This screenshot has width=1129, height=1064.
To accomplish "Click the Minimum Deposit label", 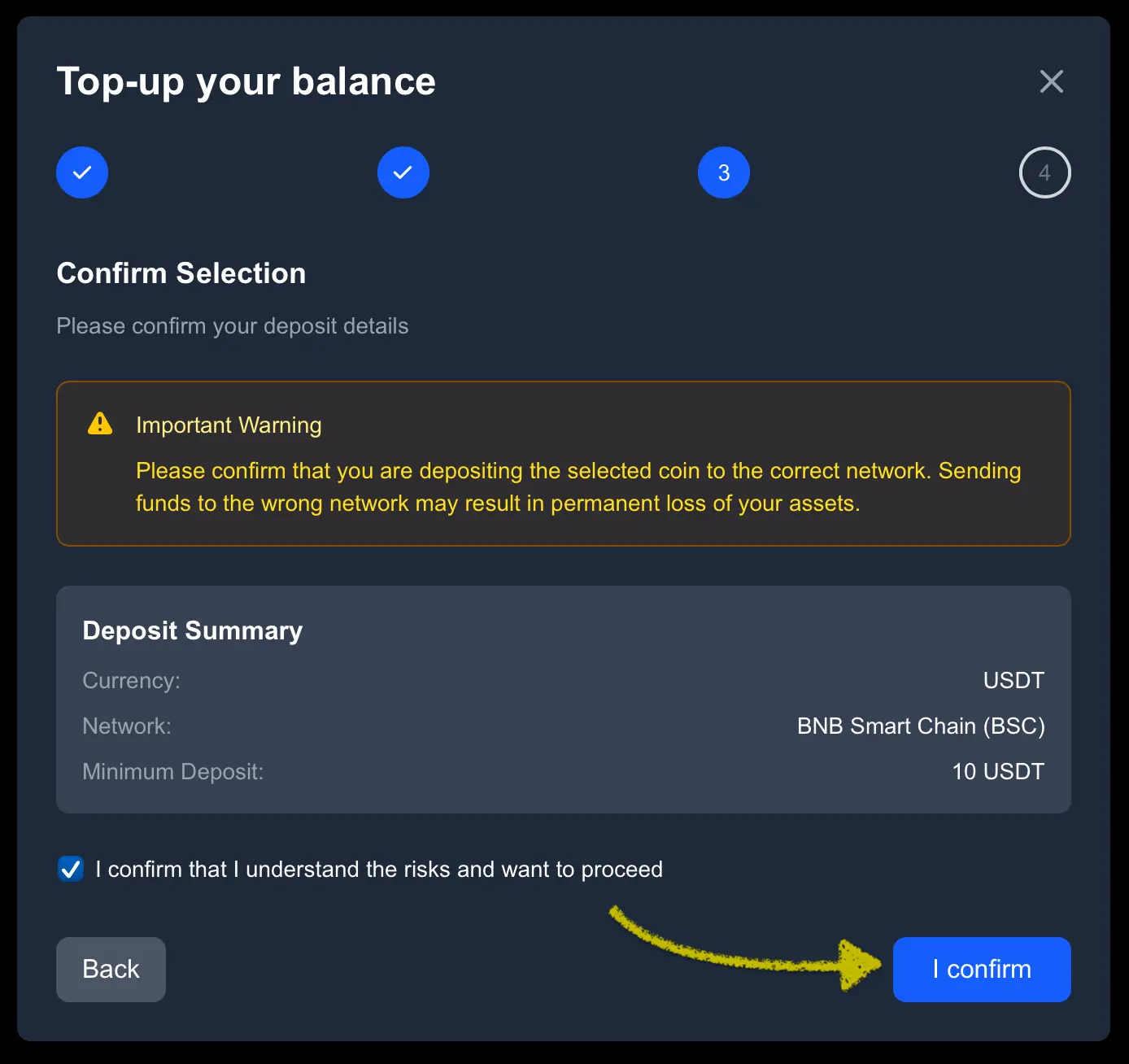I will 173,771.
